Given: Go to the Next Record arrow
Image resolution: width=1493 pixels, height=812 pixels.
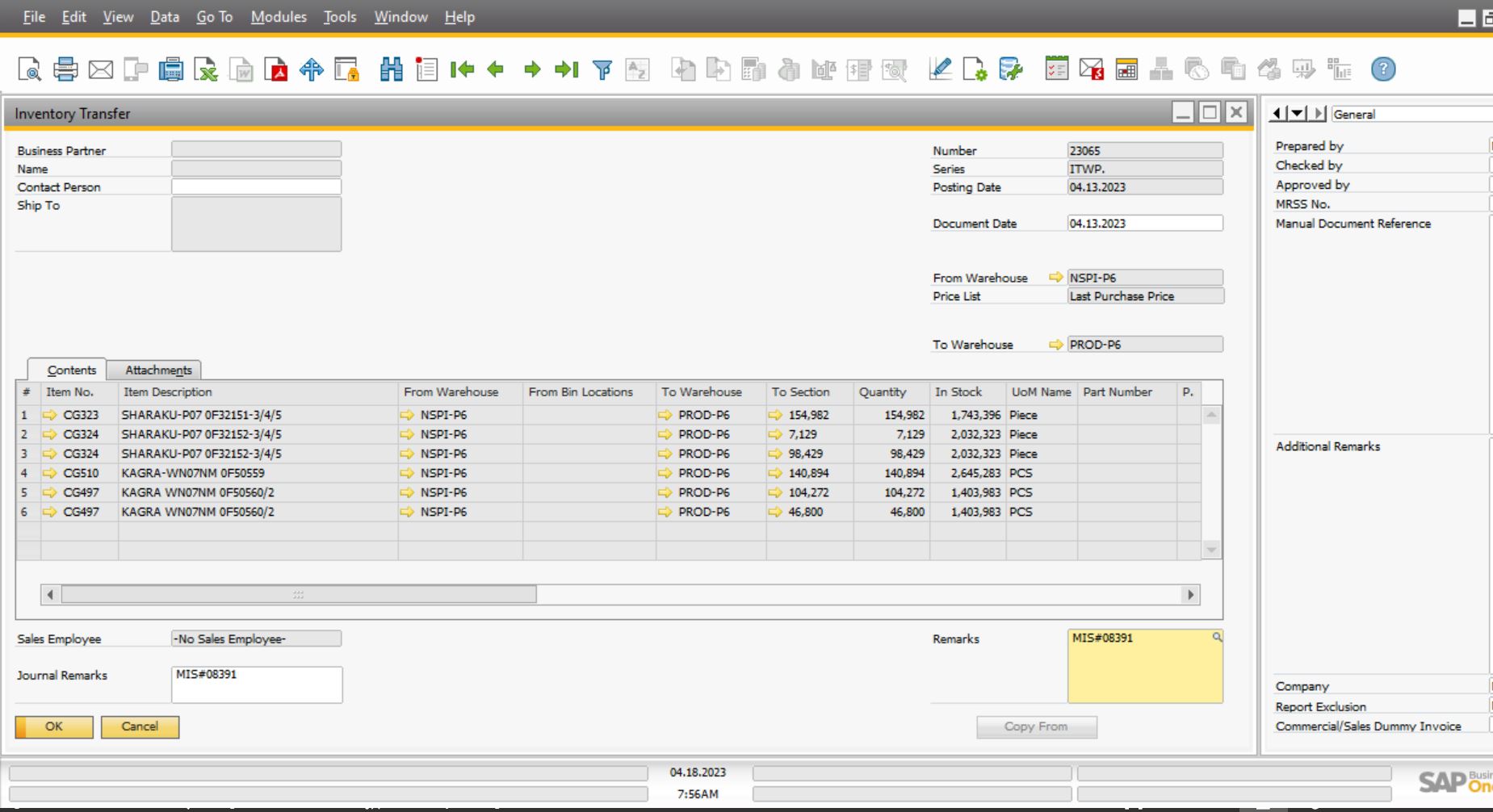Looking at the screenshot, I should 532,69.
